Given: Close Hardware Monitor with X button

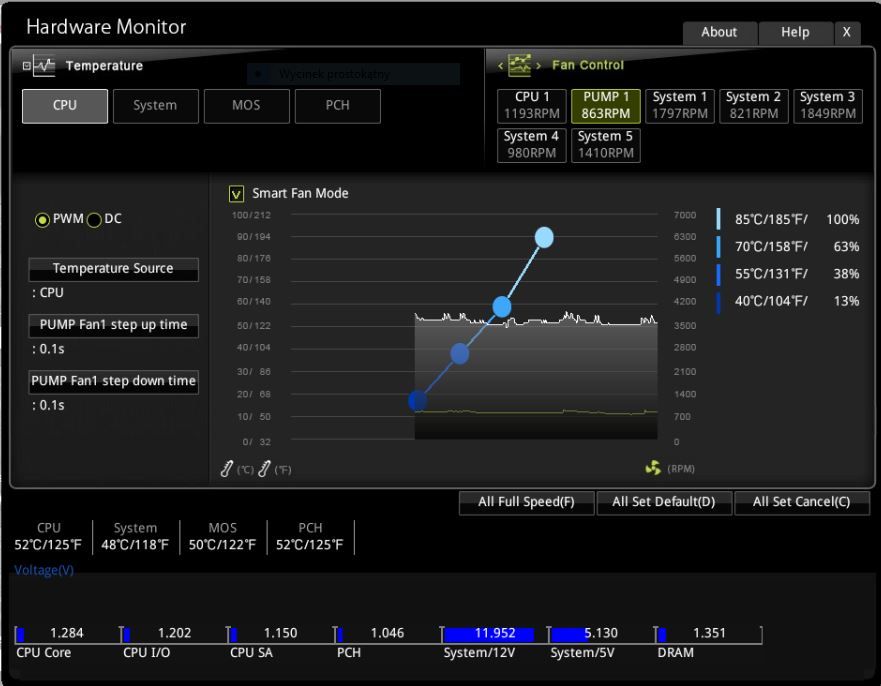Looking at the screenshot, I should (847, 33).
